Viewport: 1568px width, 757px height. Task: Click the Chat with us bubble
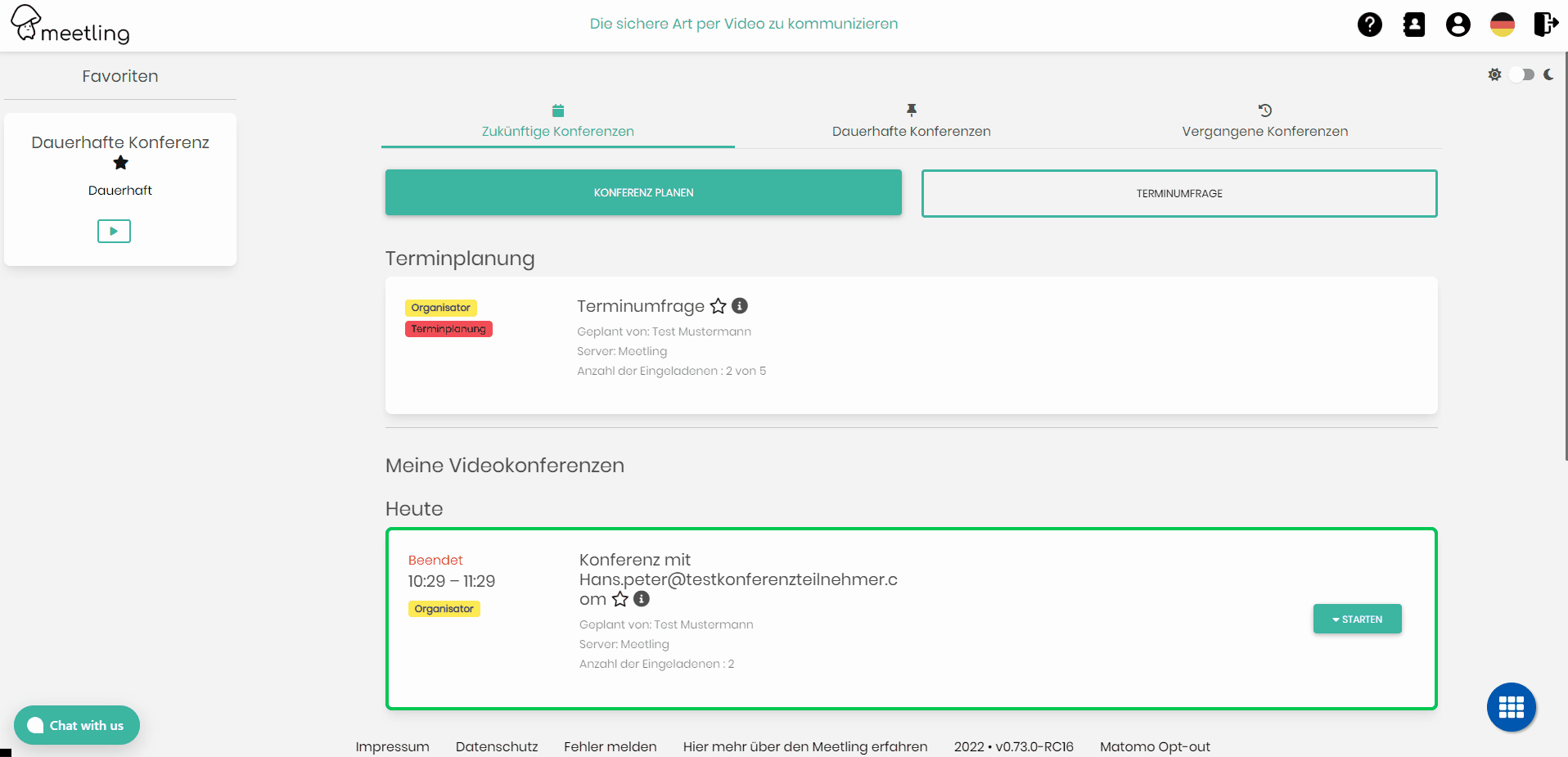coord(76,725)
